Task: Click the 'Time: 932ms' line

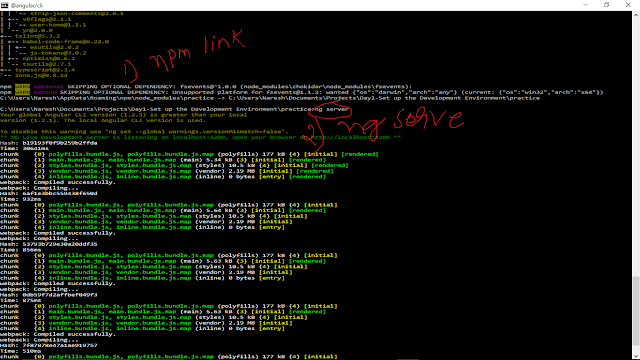Action: (x=21, y=199)
